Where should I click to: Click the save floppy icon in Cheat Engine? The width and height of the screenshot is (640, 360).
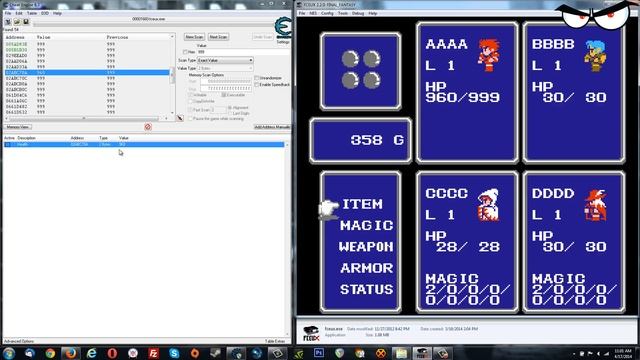26,22
